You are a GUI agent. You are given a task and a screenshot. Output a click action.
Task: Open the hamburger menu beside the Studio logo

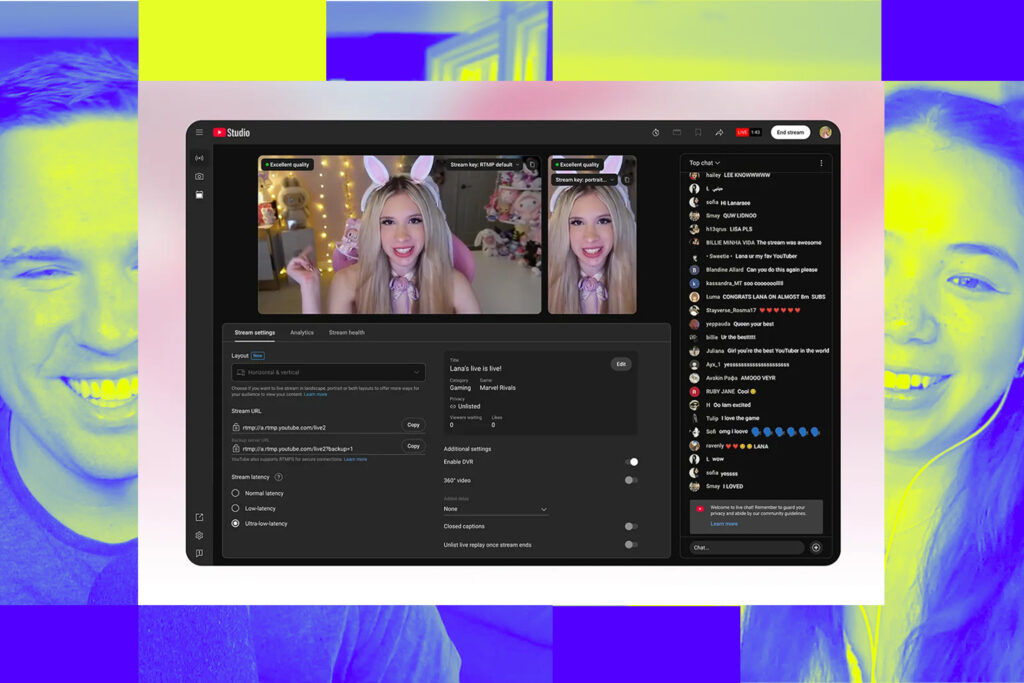(199, 132)
